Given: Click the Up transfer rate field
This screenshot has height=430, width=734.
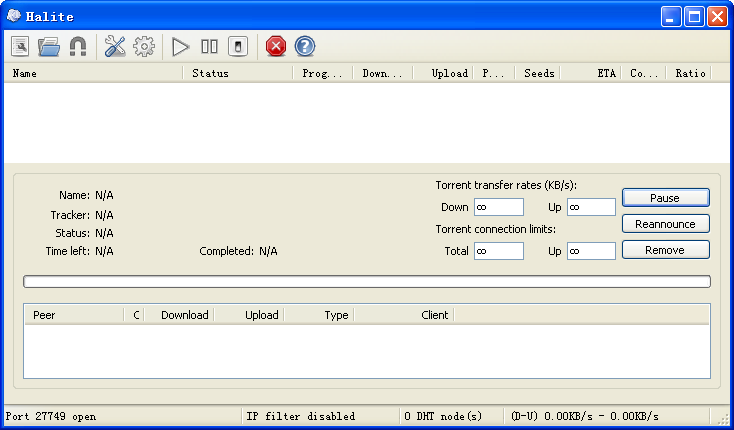Looking at the screenshot, I should coord(591,207).
